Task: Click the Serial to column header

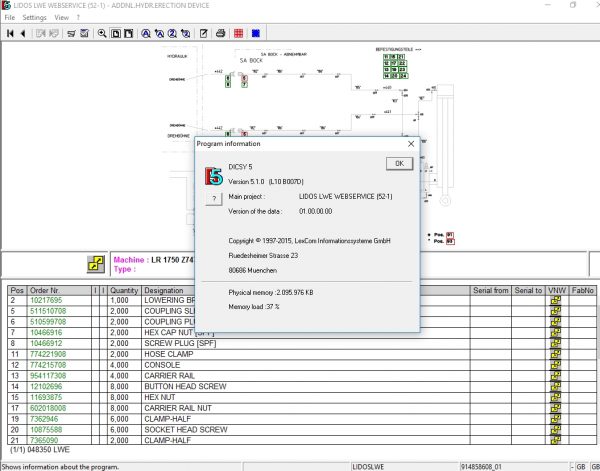Action: [528, 290]
